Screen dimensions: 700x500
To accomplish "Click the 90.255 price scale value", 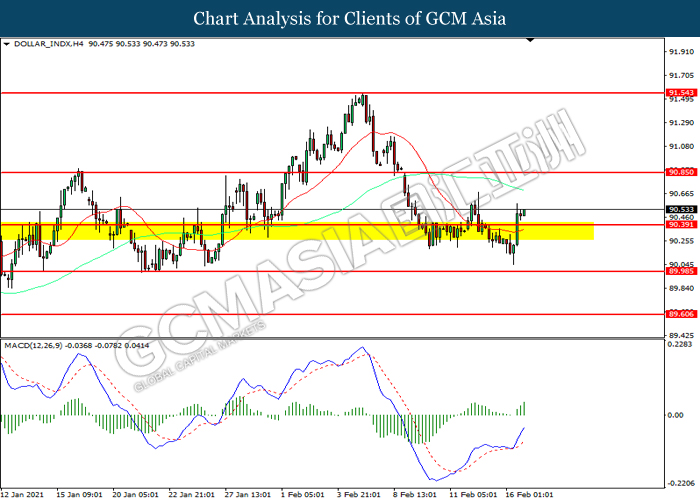I will tap(681, 241).
